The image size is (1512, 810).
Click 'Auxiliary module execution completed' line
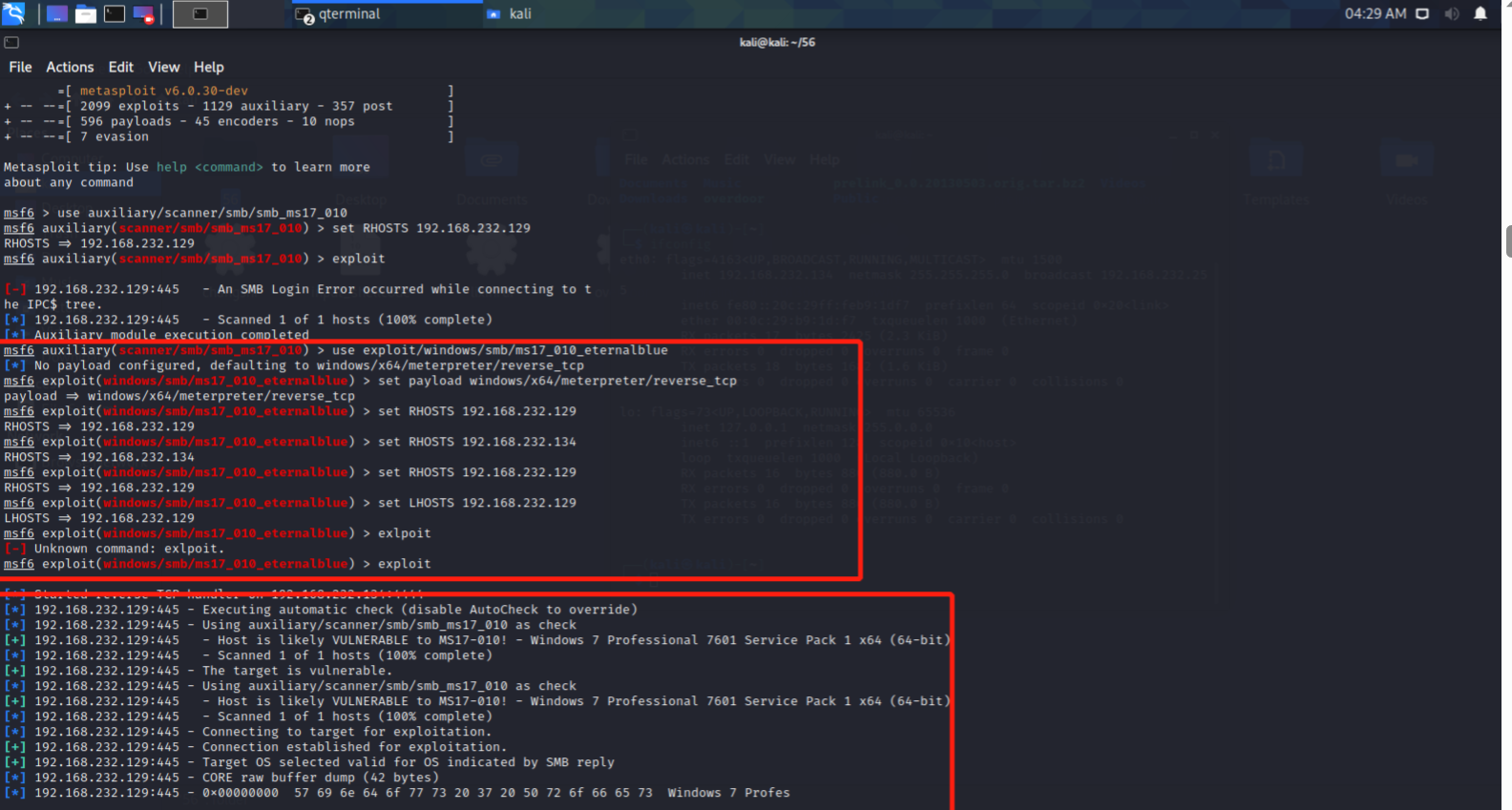point(172,335)
